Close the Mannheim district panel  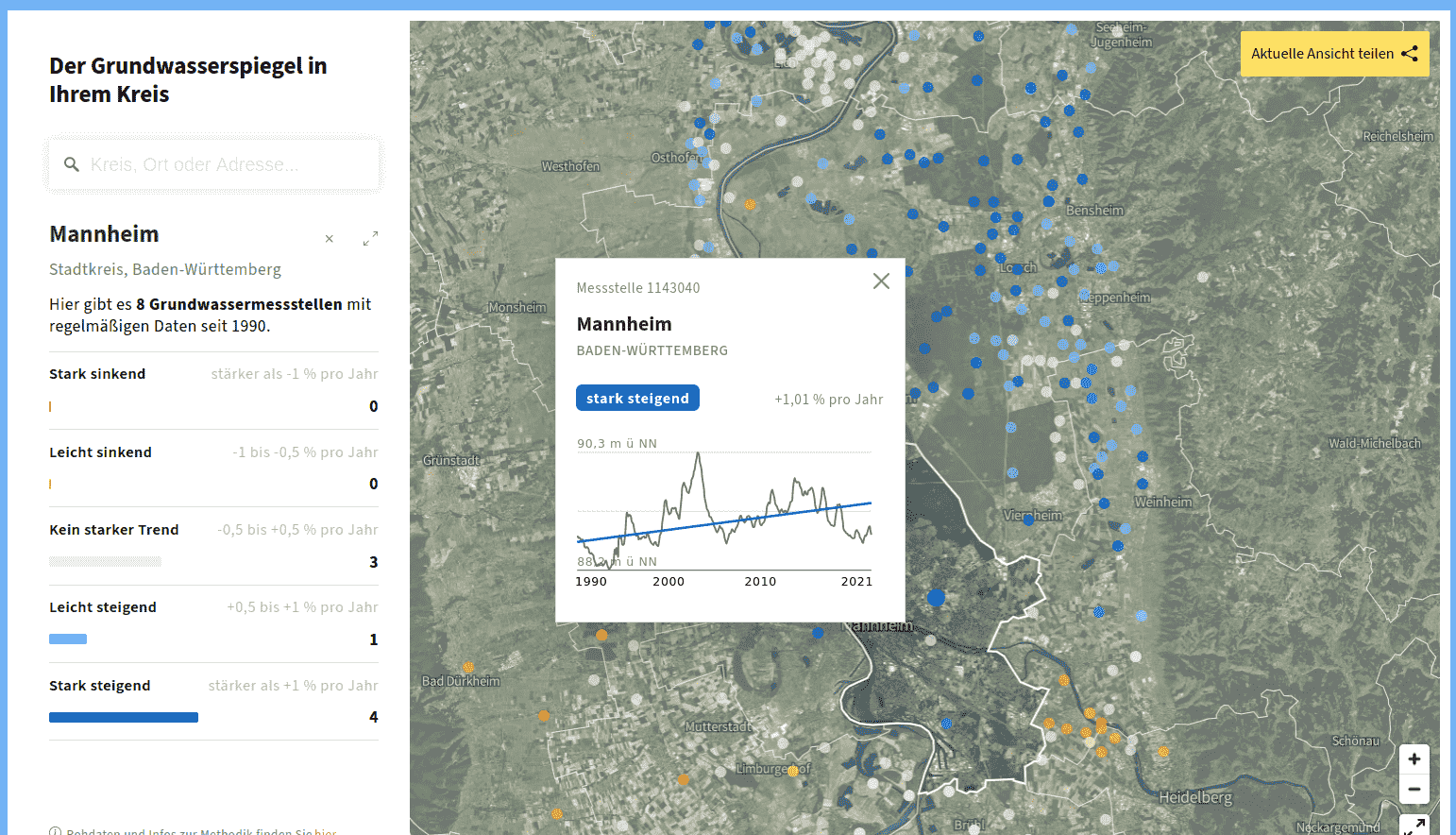click(330, 239)
